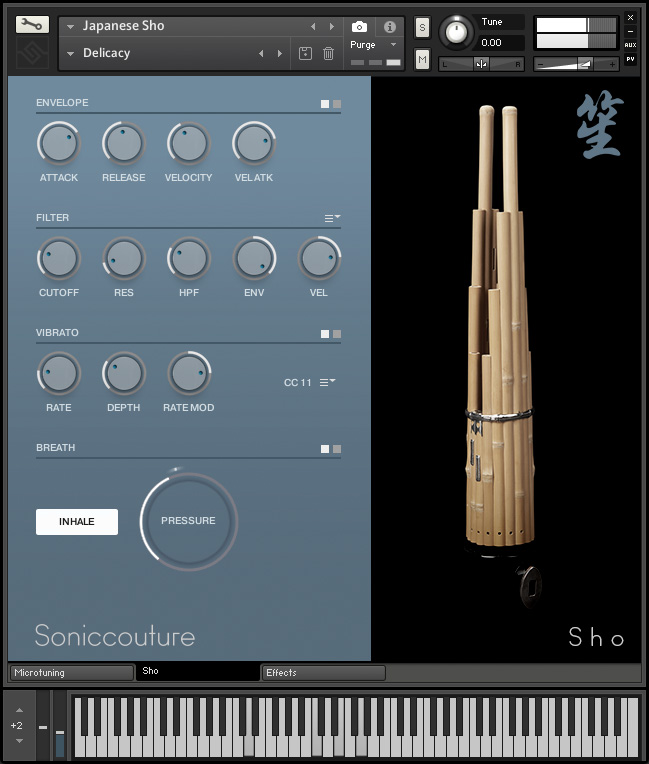Solo the instrument with the S button
Image resolution: width=649 pixels, height=764 pixels.
coord(422,27)
